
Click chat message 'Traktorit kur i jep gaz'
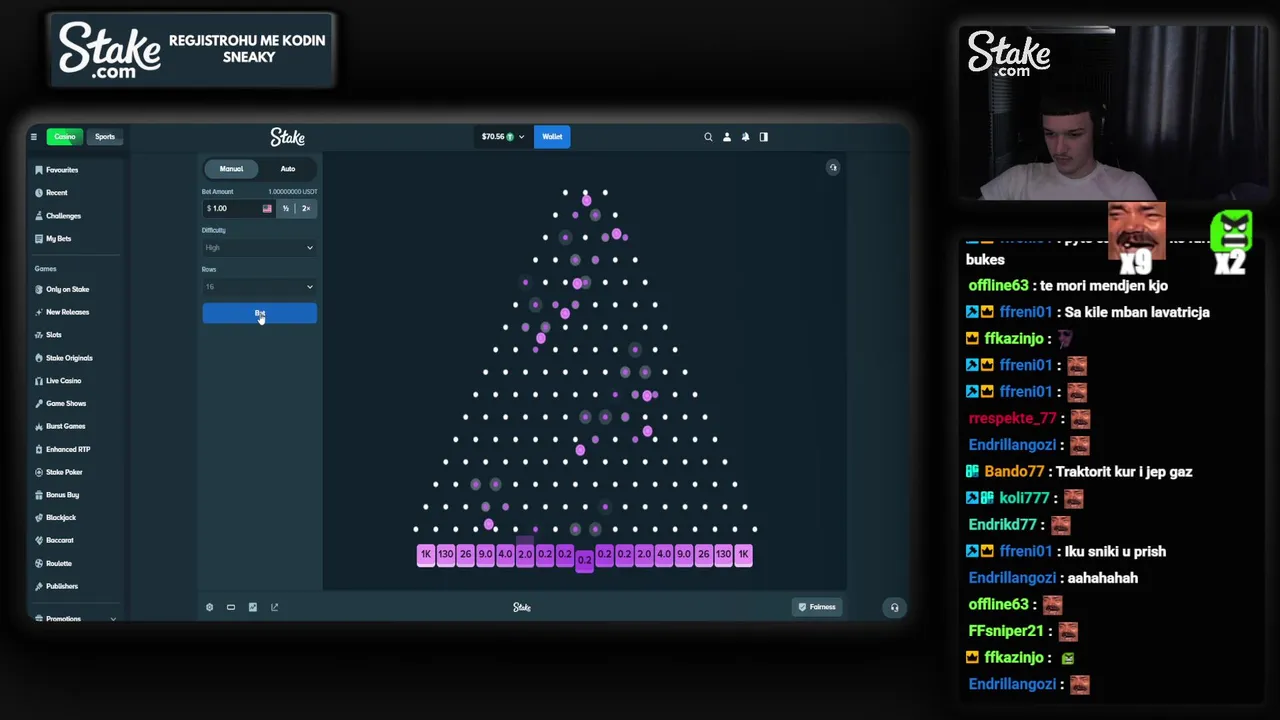[x=1124, y=472]
